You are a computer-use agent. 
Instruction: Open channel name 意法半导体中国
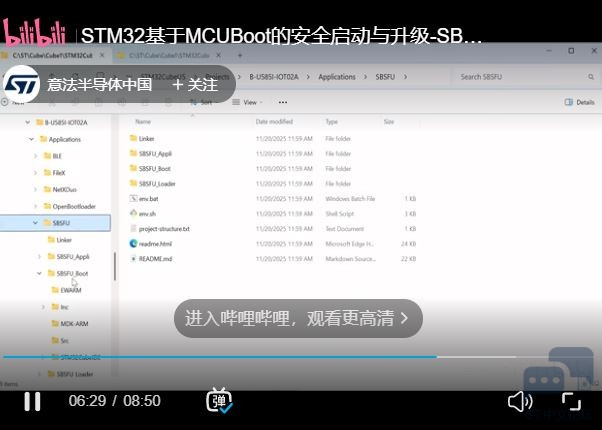[x=100, y=84]
